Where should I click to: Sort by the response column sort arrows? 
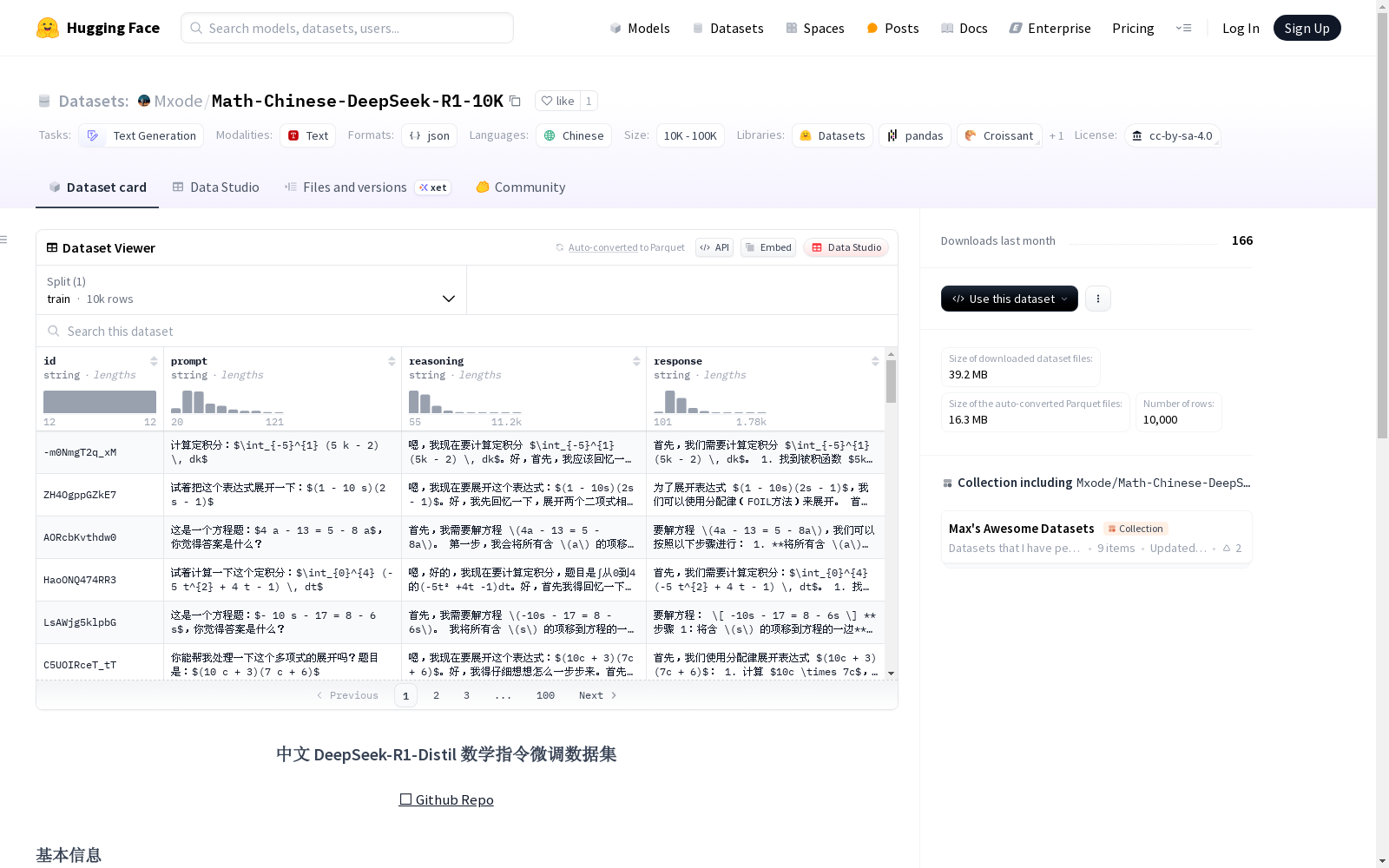pos(875,361)
